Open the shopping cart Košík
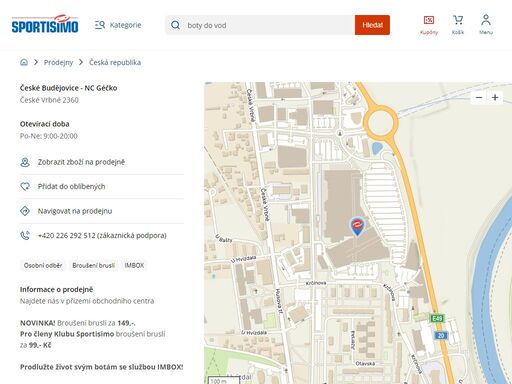This screenshot has width=512, height=384. 458,25
